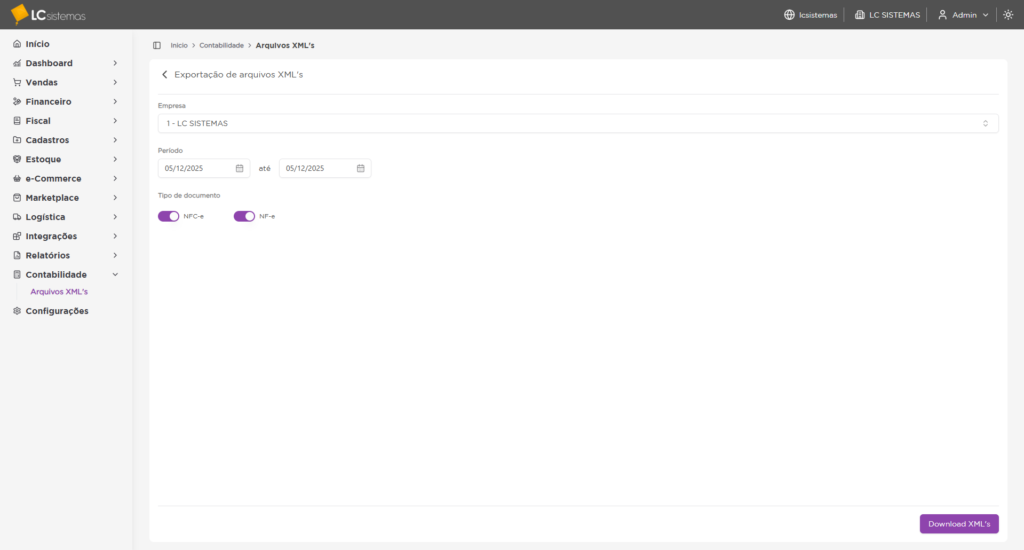Open the Empresa dropdown selector

577,123
